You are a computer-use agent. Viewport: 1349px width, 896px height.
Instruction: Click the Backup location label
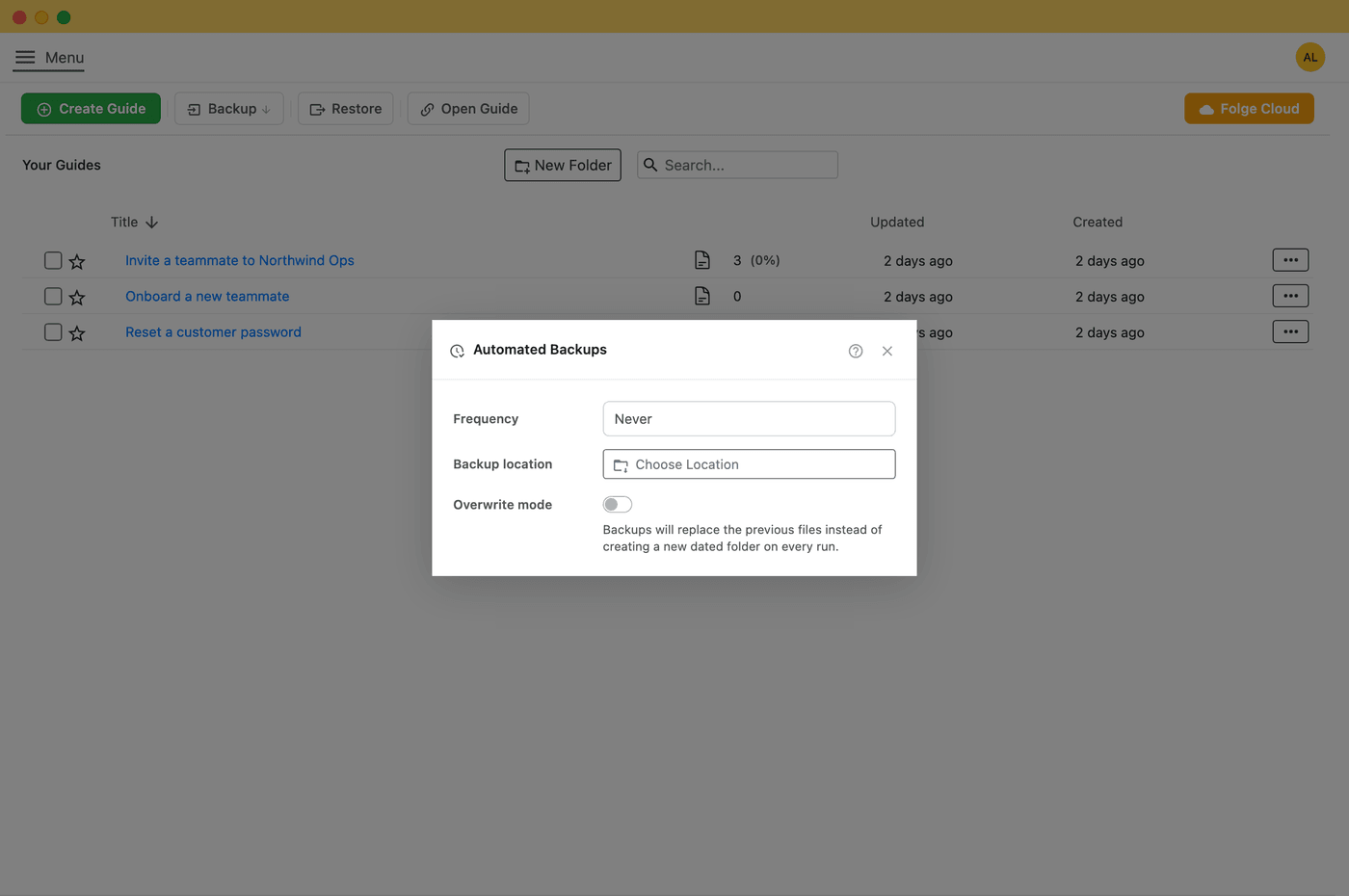(x=502, y=464)
